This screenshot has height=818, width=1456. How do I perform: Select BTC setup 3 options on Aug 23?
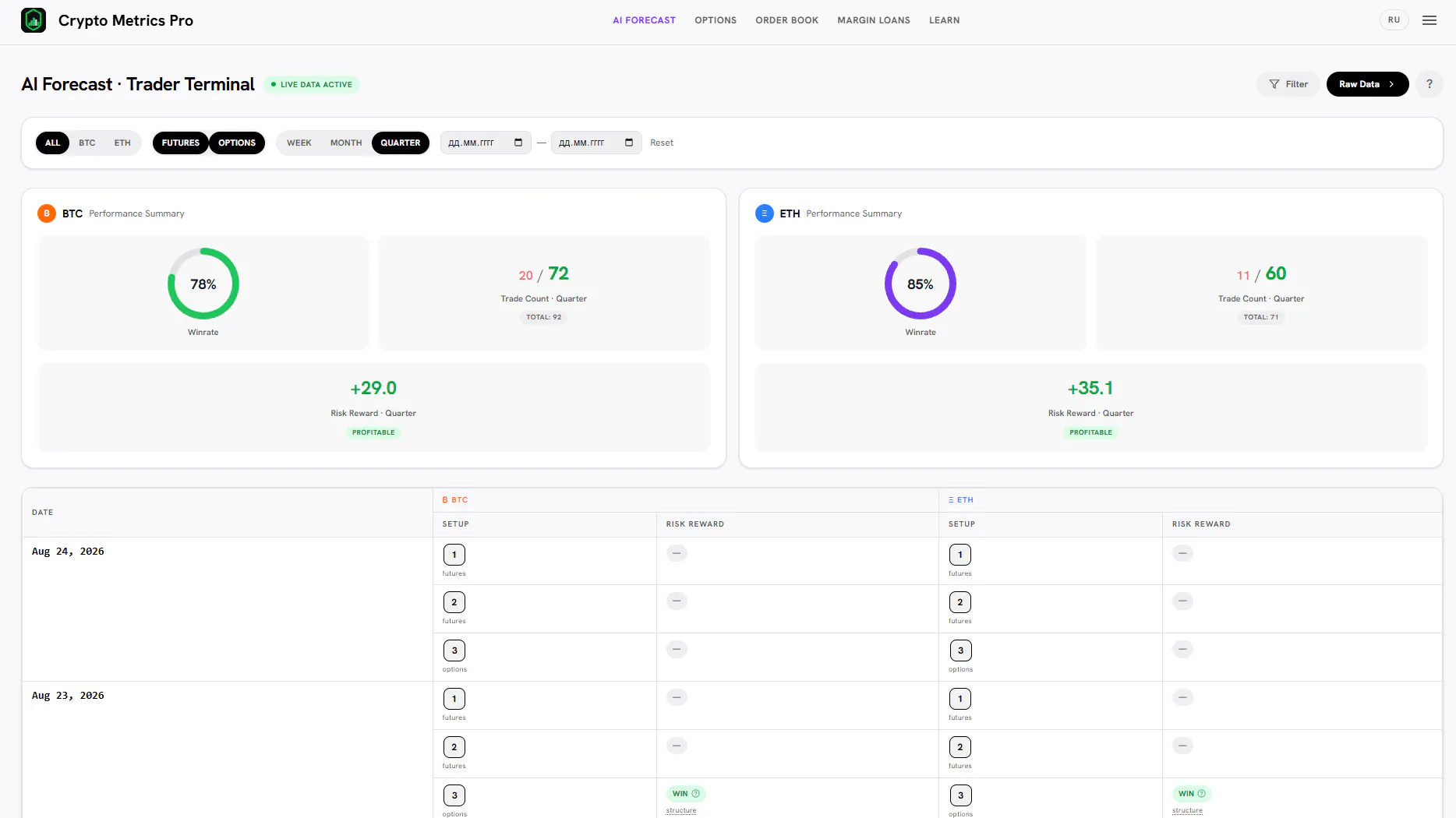click(x=454, y=795)
